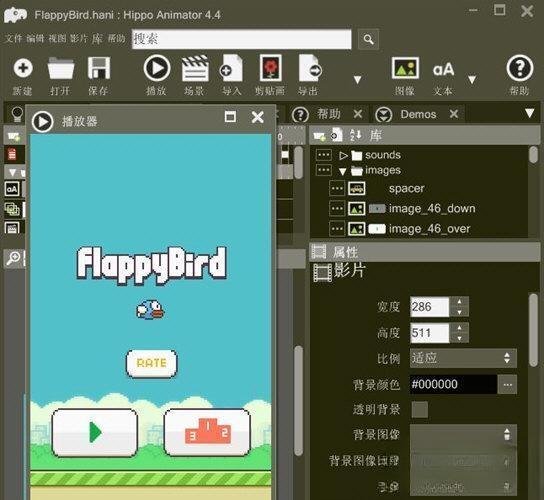Click the RATE button in the game
Viewport: 544px width, 500px height.
pyautogui.click(x=152, y=363)
